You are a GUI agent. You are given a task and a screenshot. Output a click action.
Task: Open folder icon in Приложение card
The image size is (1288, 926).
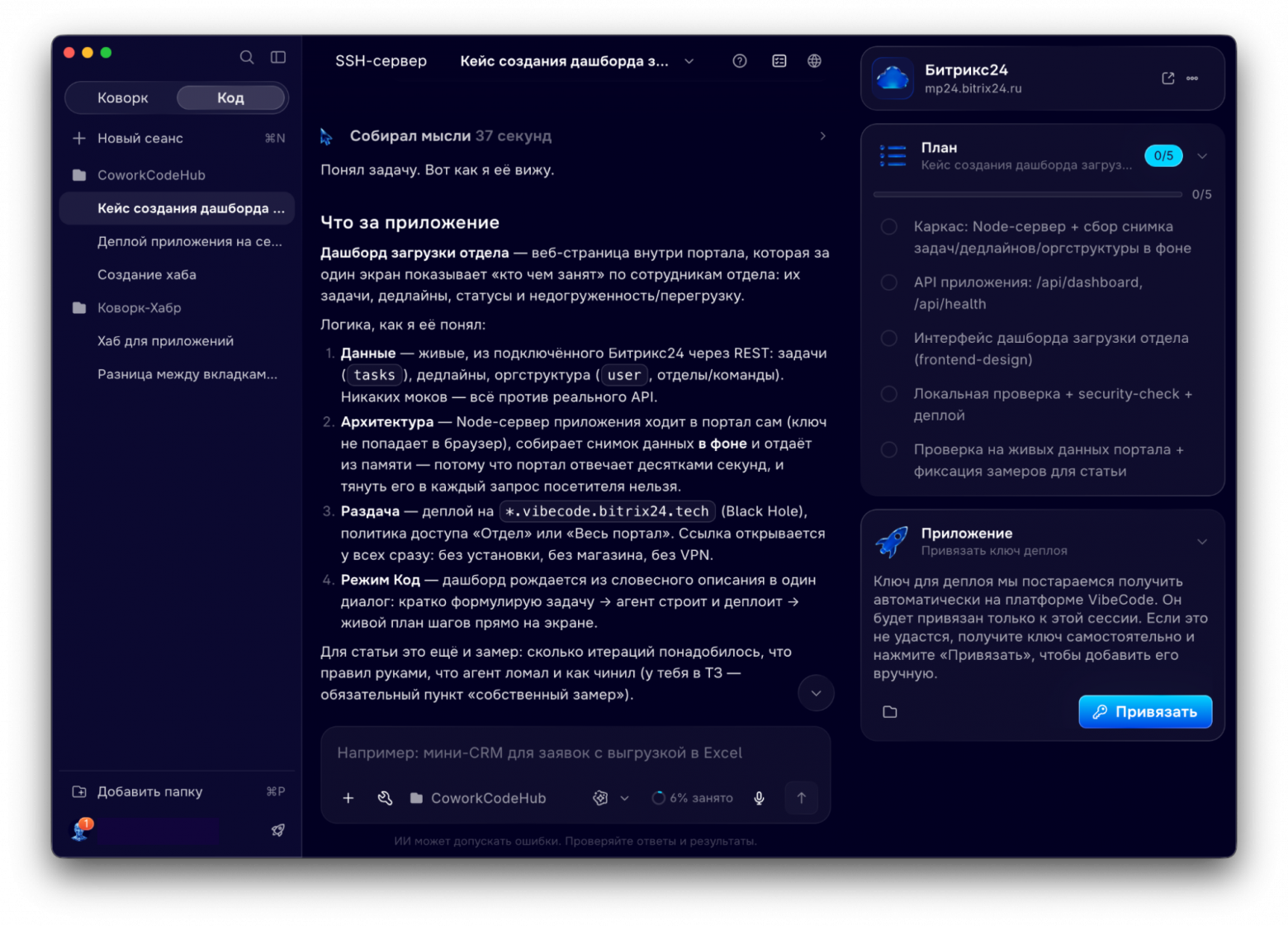coord(889,712)
